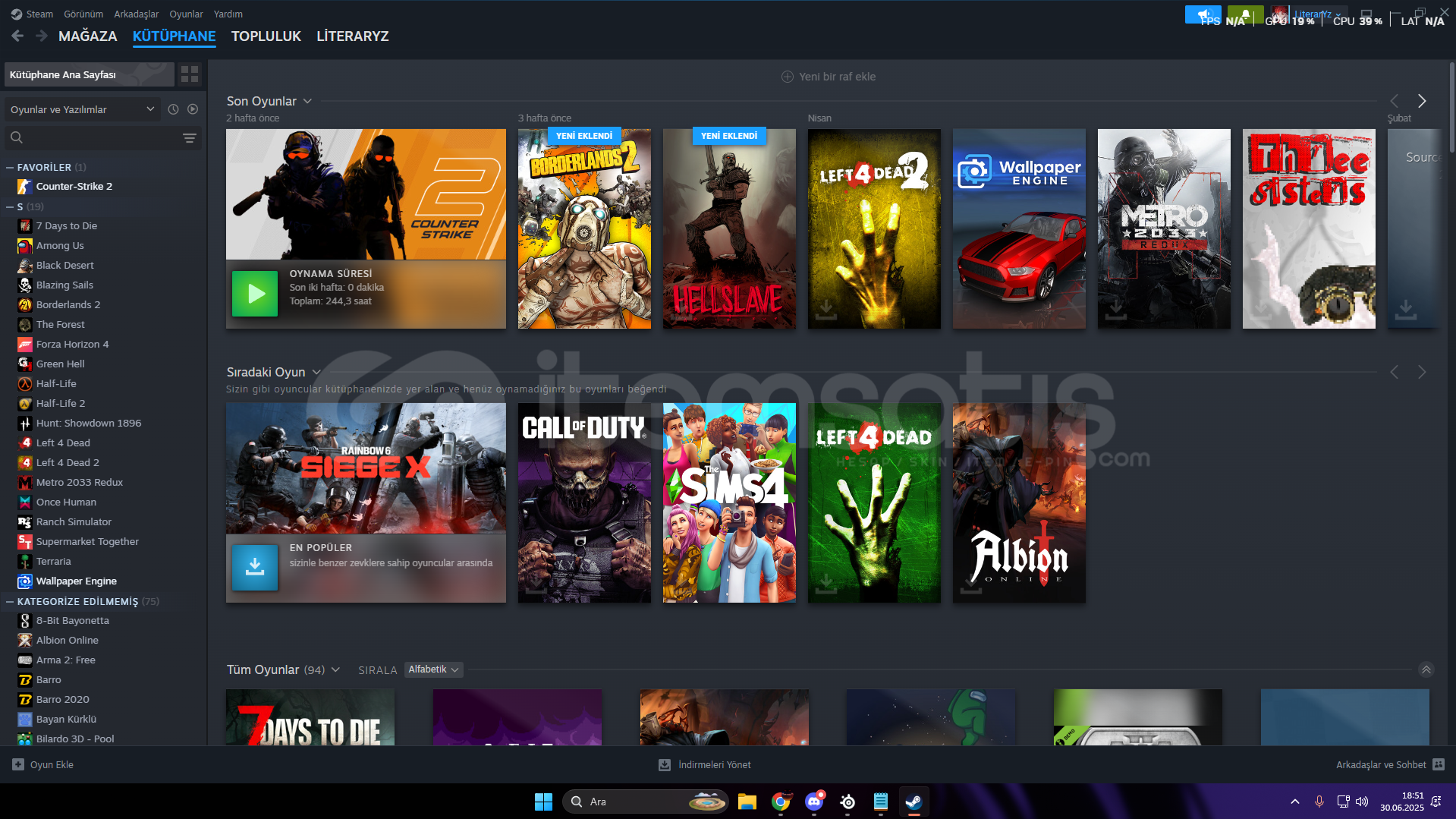This screenshot has height=819, width=1456.
Task: Open Borderlands 2 cover in recent games
Action: tap(584, 228)
